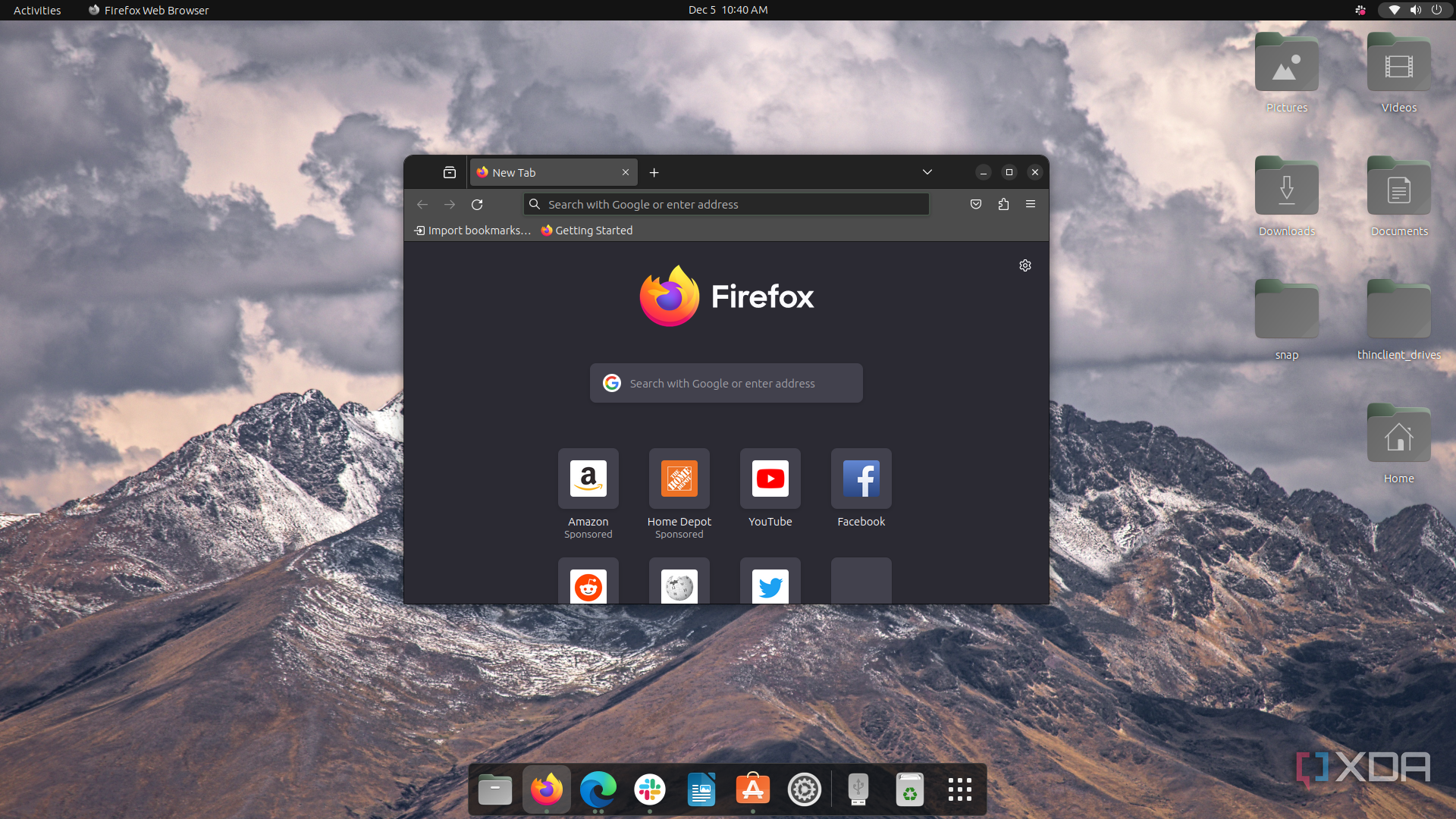The width and height of the screenshot is (1456, 819).
Task: Open the YouTube shortcut tile
Action: click(x=770, y=479)
